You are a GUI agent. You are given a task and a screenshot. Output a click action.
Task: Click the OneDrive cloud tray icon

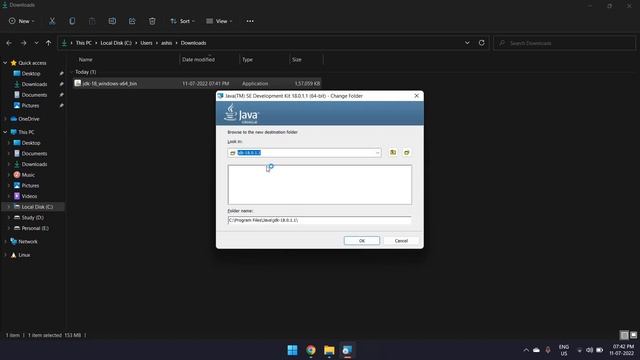[x=536, y=350]
